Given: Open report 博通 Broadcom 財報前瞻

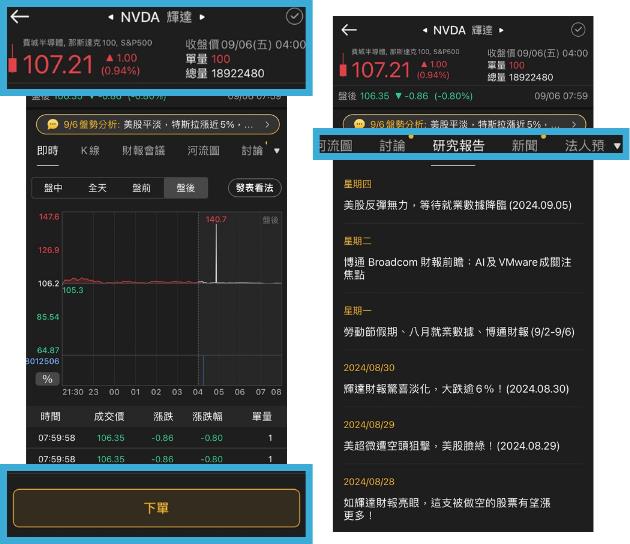Looking at the screenshot, I should (x=457, y=268).
